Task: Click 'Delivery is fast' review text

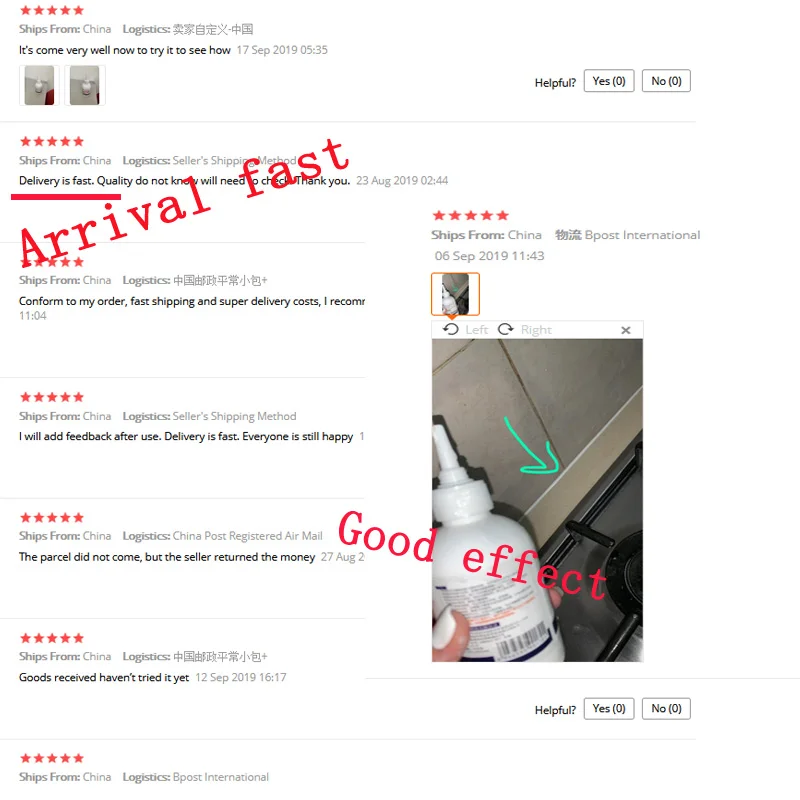Action: coord(185,181)
